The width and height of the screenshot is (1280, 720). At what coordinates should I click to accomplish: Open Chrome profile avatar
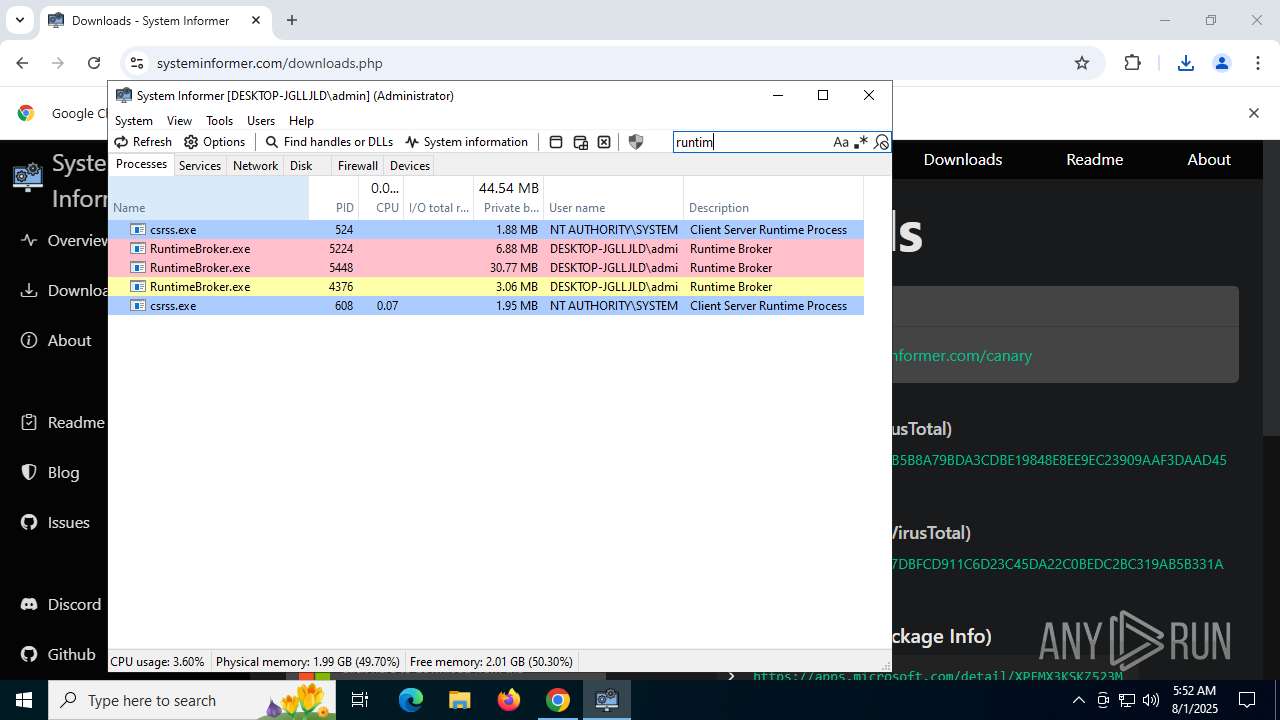(1221, 63)
